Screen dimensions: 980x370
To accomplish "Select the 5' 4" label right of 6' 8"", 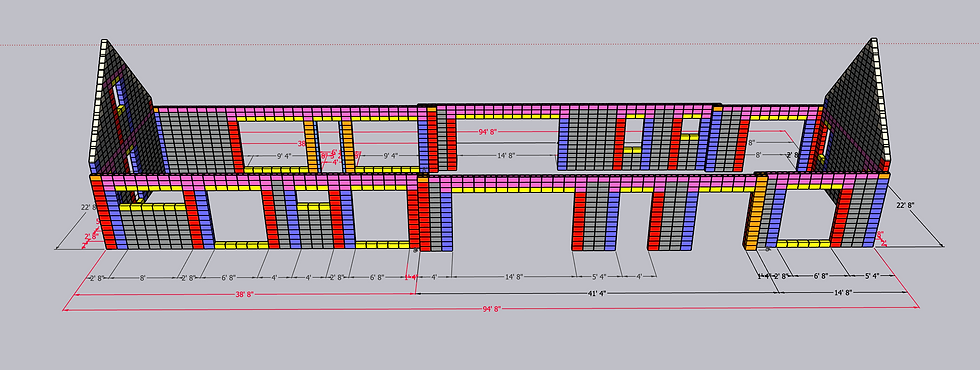I will coord(873,276).
